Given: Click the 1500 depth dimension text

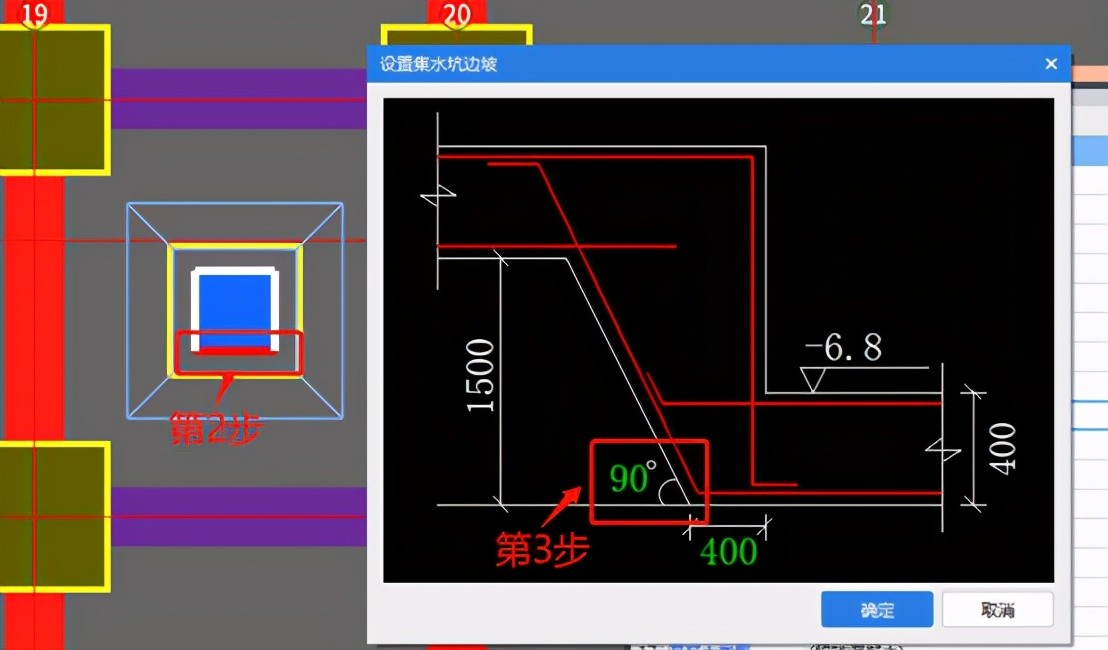Looking at the screenshot, I should [x=480, y=376].
